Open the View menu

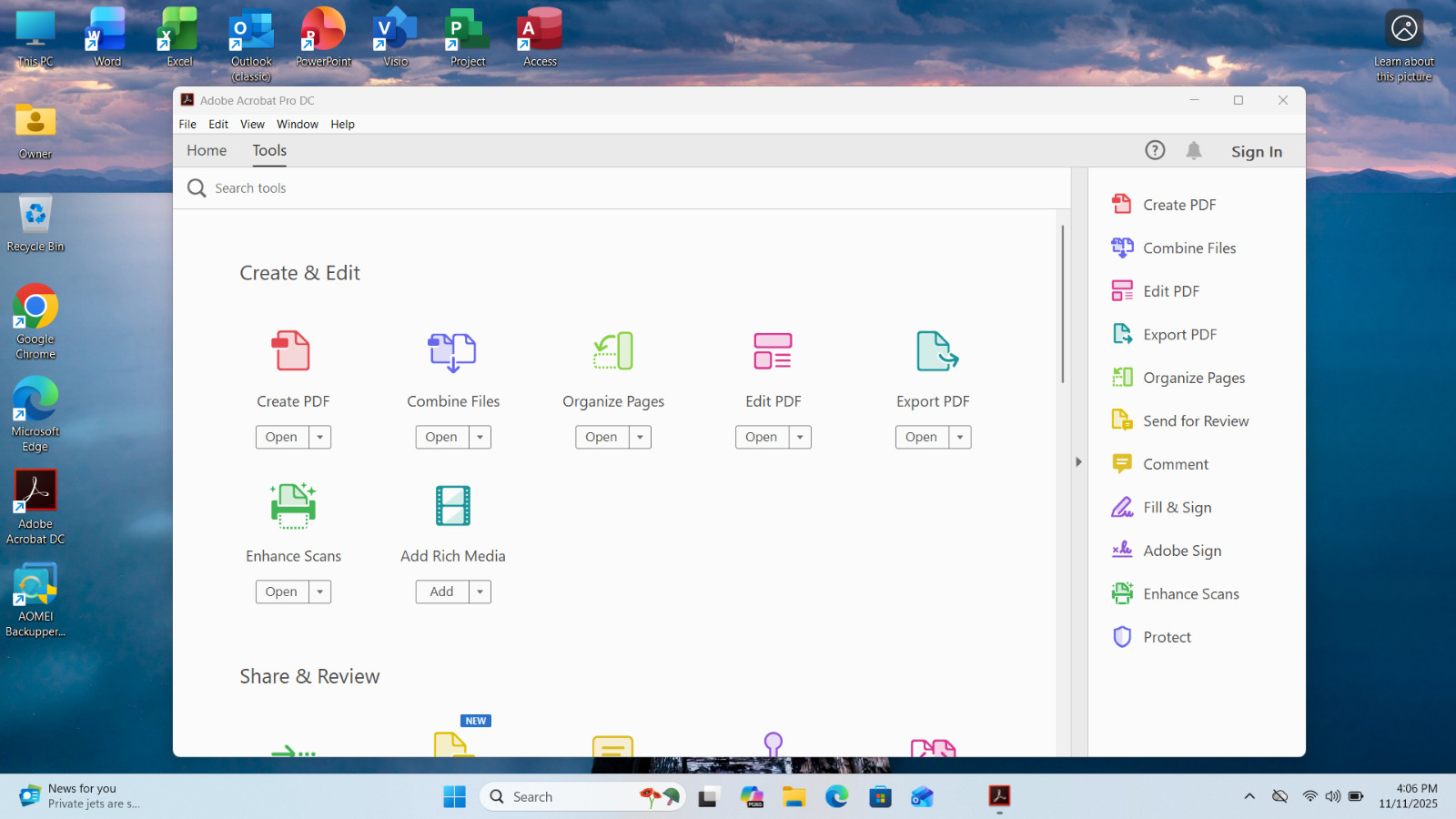(x=252, y=124)
